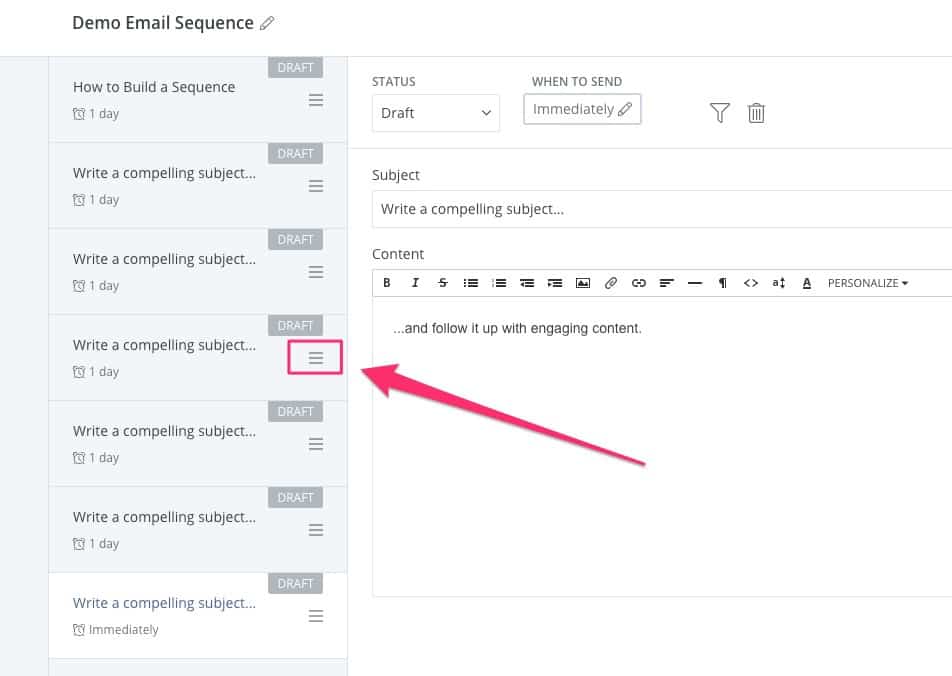The height and width of the screenshot is (676, 952).
Task: Expand the Personalize dropdown
Action: point(867,283)
